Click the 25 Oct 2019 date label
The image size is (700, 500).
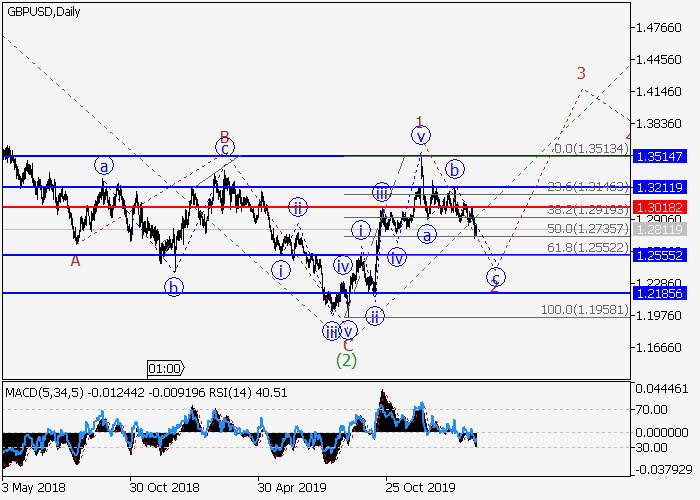(x=422, y=489)
